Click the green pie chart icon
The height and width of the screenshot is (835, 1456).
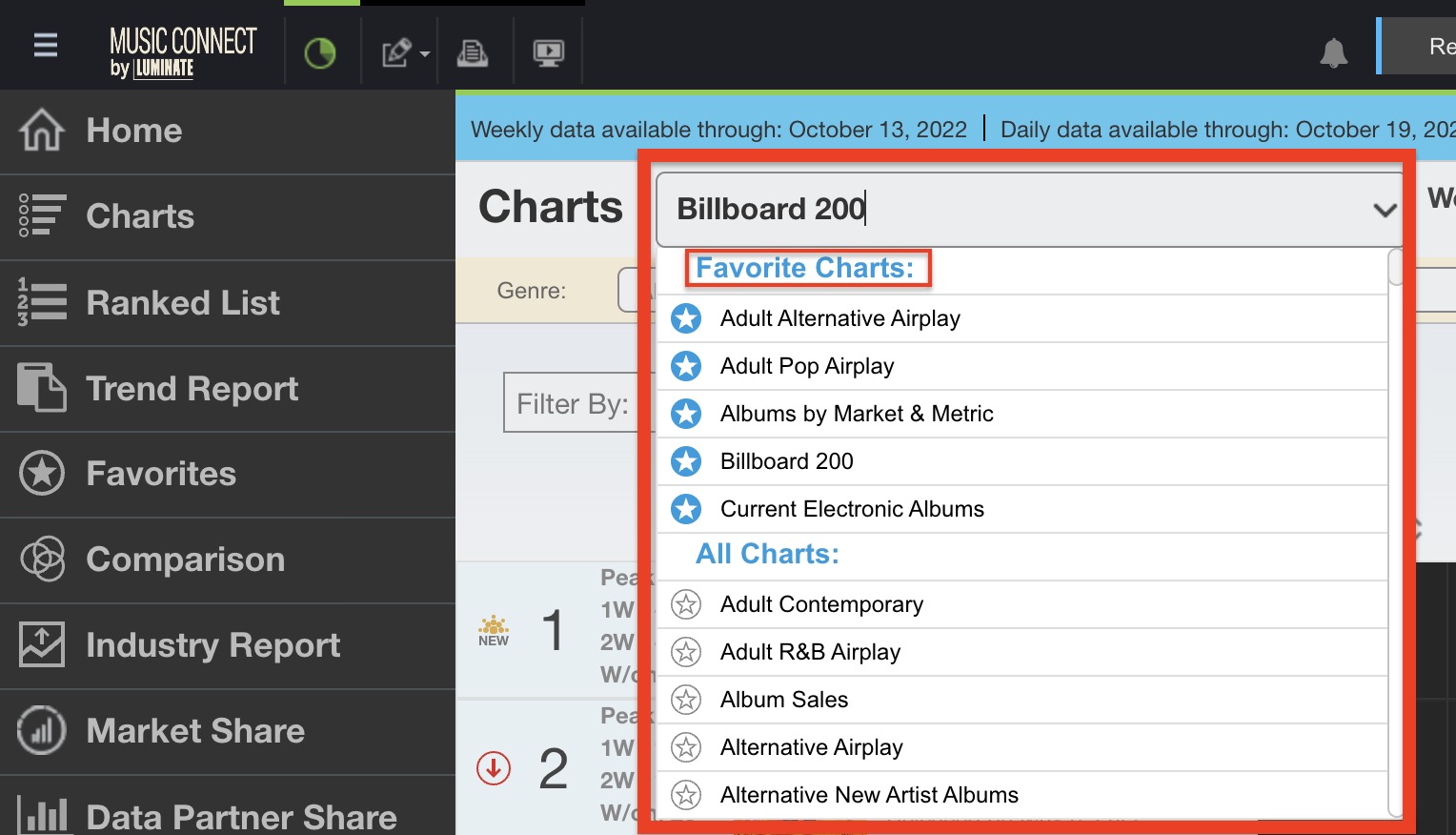320,52
